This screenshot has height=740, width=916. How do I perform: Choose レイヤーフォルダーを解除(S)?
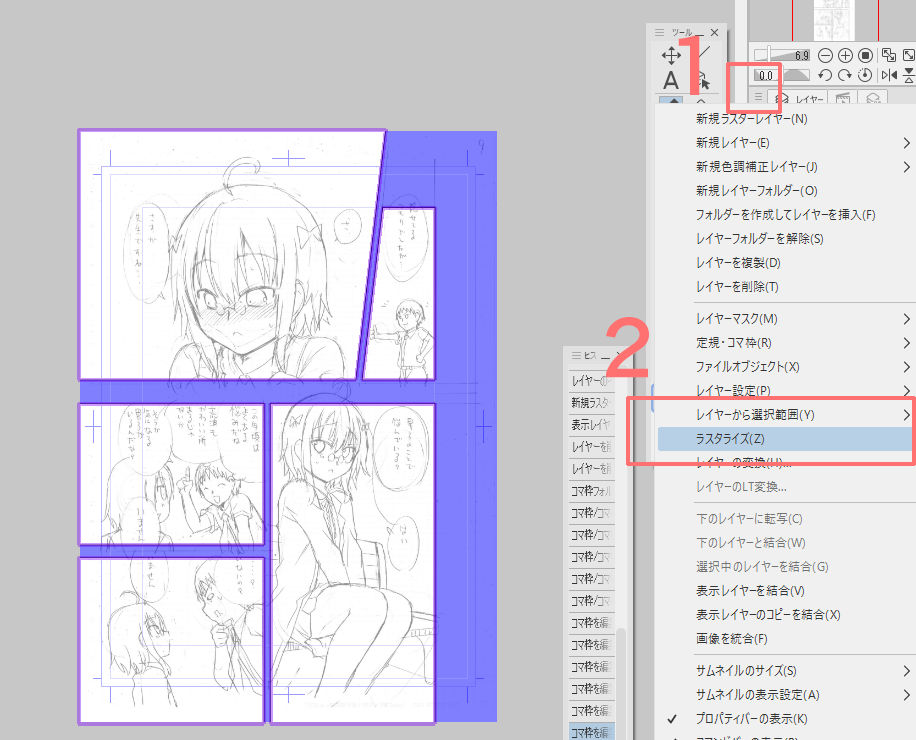coord(759,239)
